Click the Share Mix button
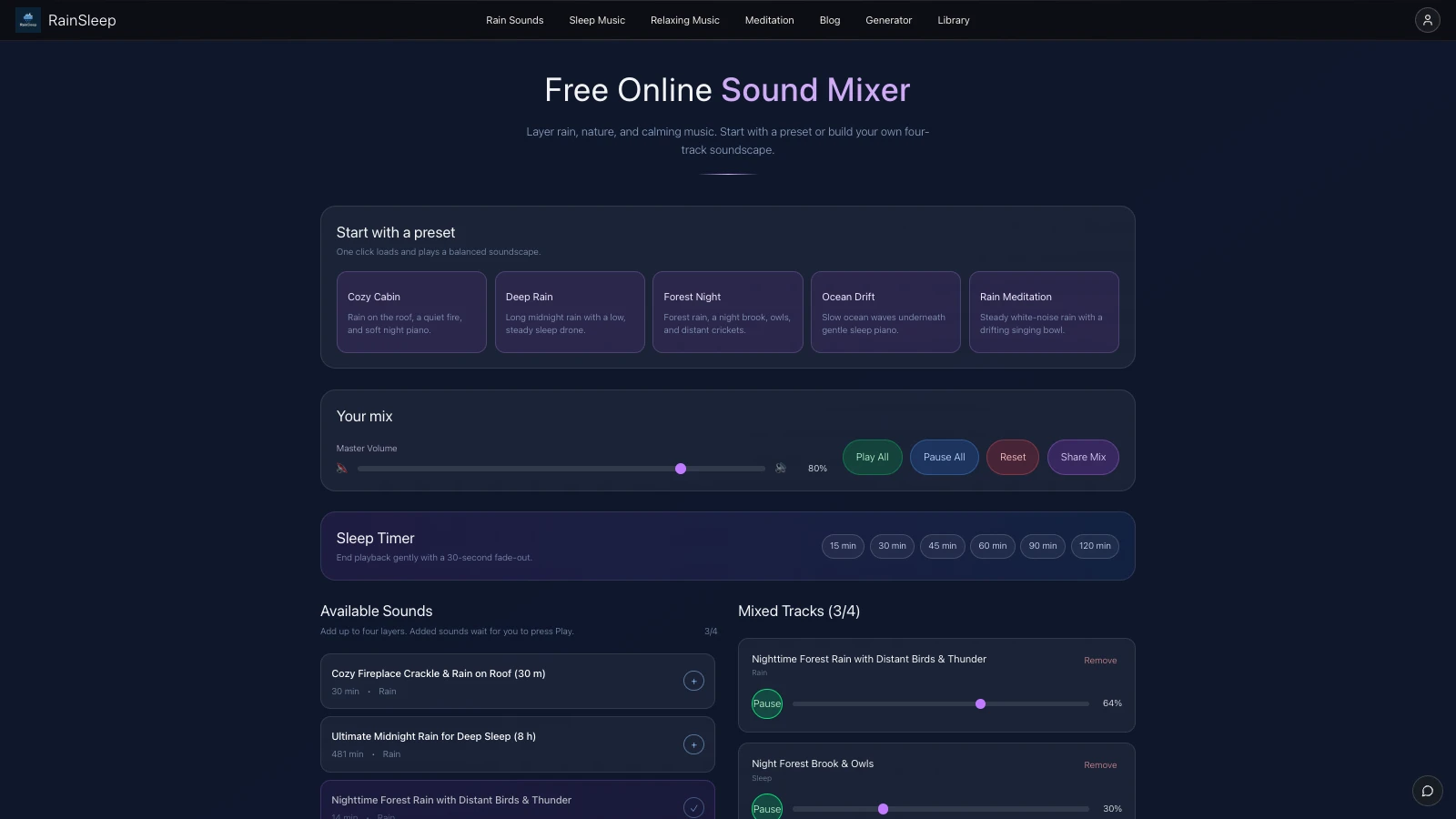The height and width of the screenshot is (819, 1456). tap(1083, 457)
